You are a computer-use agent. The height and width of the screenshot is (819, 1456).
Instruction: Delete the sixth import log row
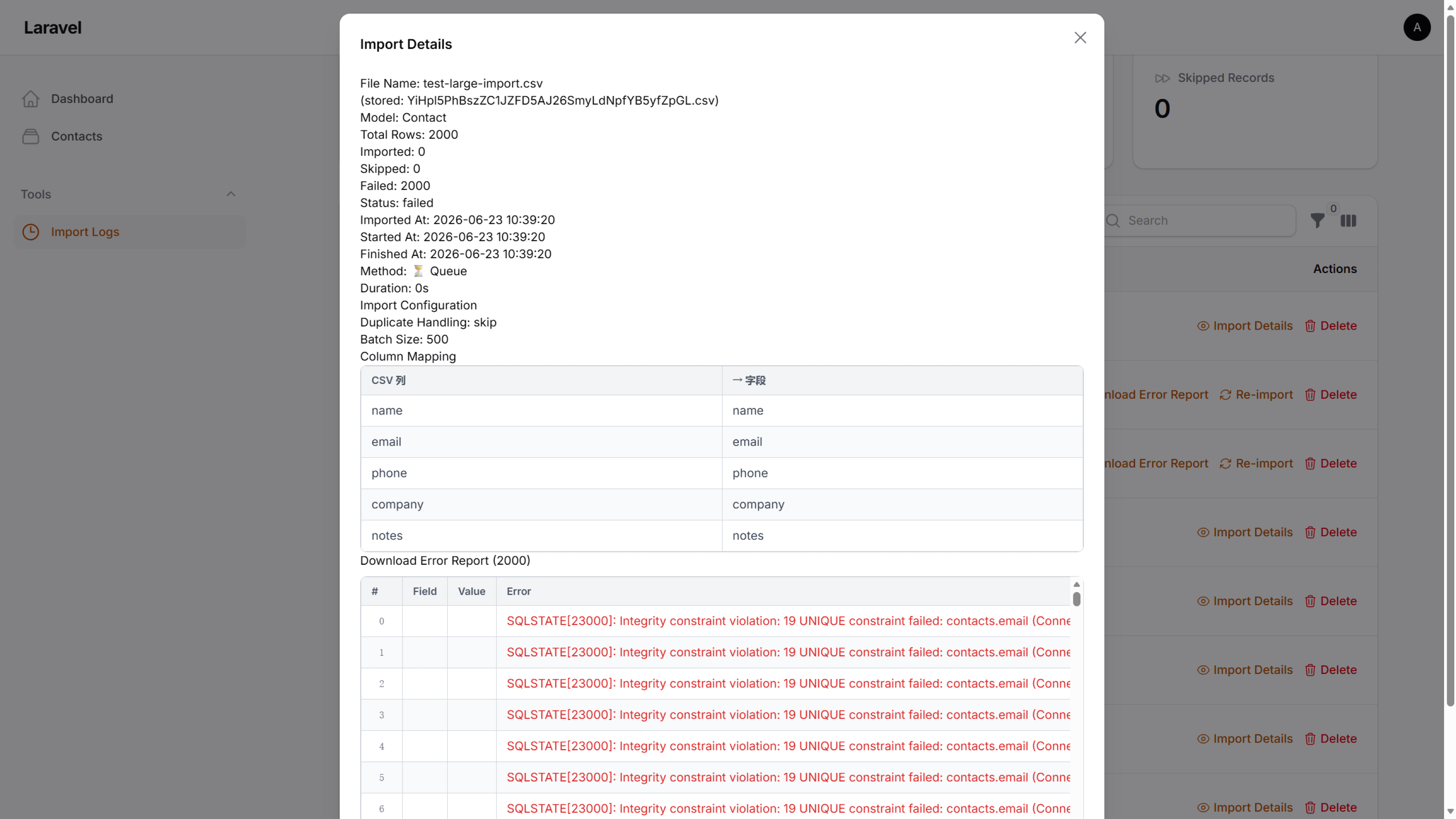click(1331, 670)
